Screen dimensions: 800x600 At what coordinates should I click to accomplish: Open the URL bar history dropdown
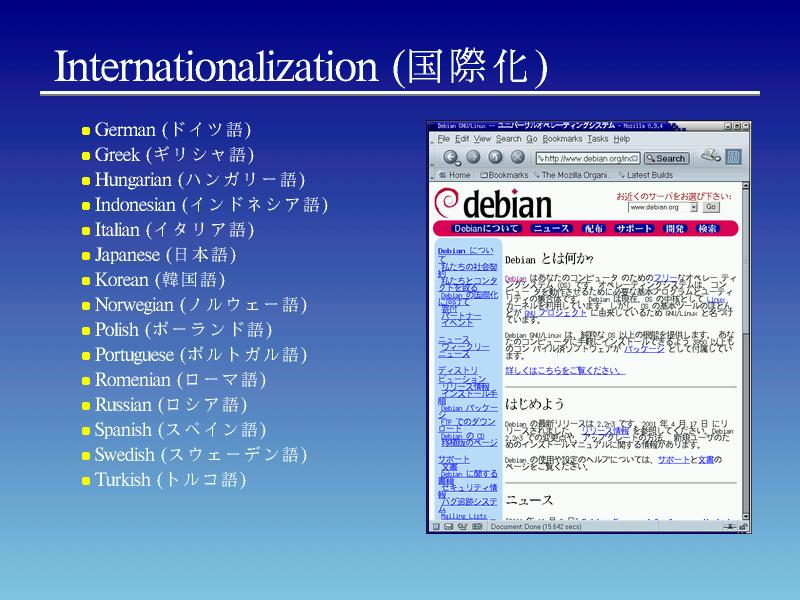click(636, 158)
